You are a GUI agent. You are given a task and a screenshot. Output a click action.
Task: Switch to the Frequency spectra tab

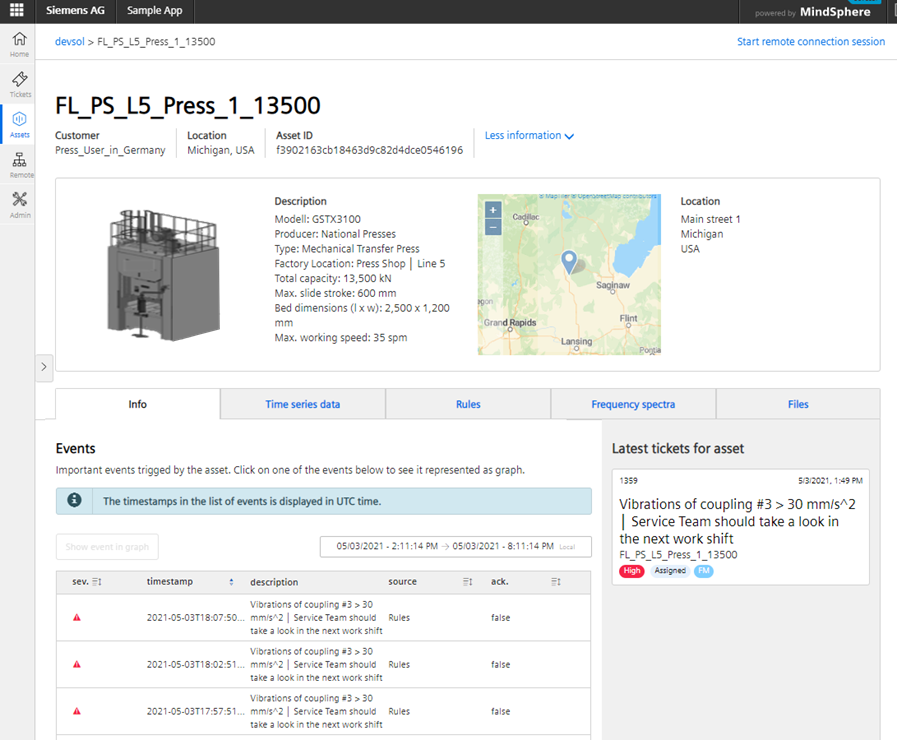pos(632,404)
